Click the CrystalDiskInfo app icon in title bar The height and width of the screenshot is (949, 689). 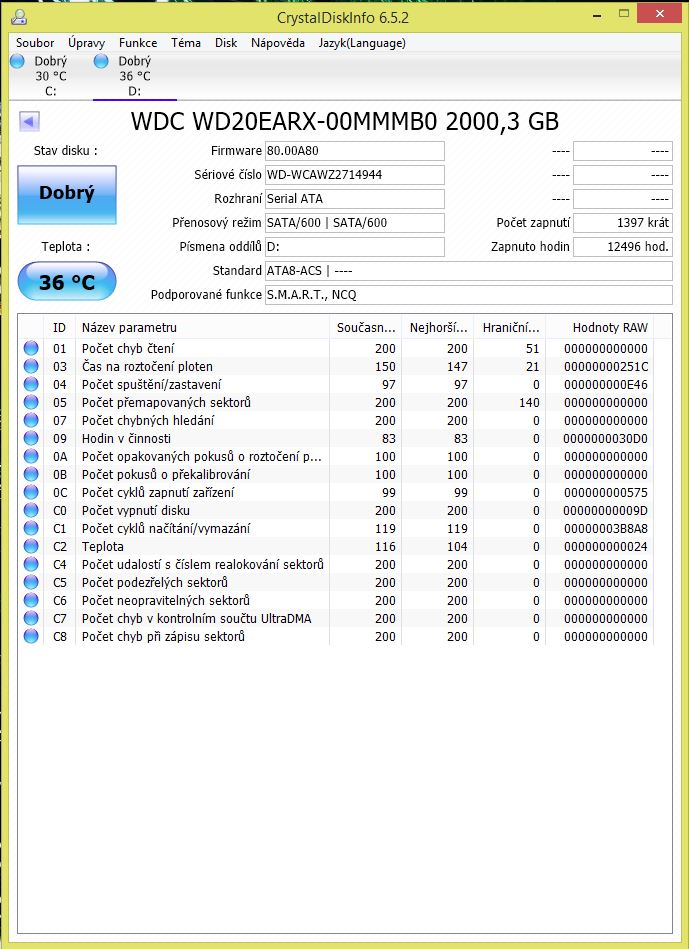tap(19, 17)
